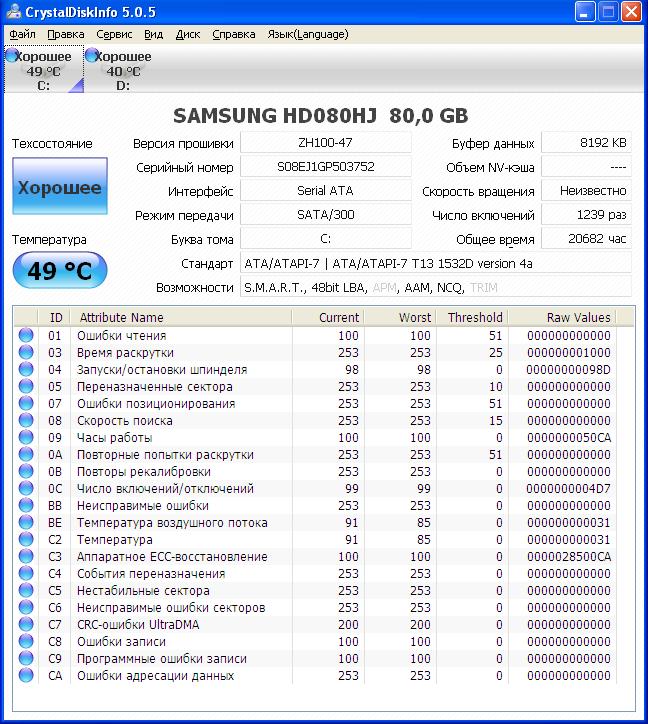Open the Вид menu
648x724 pixels.
153,34
